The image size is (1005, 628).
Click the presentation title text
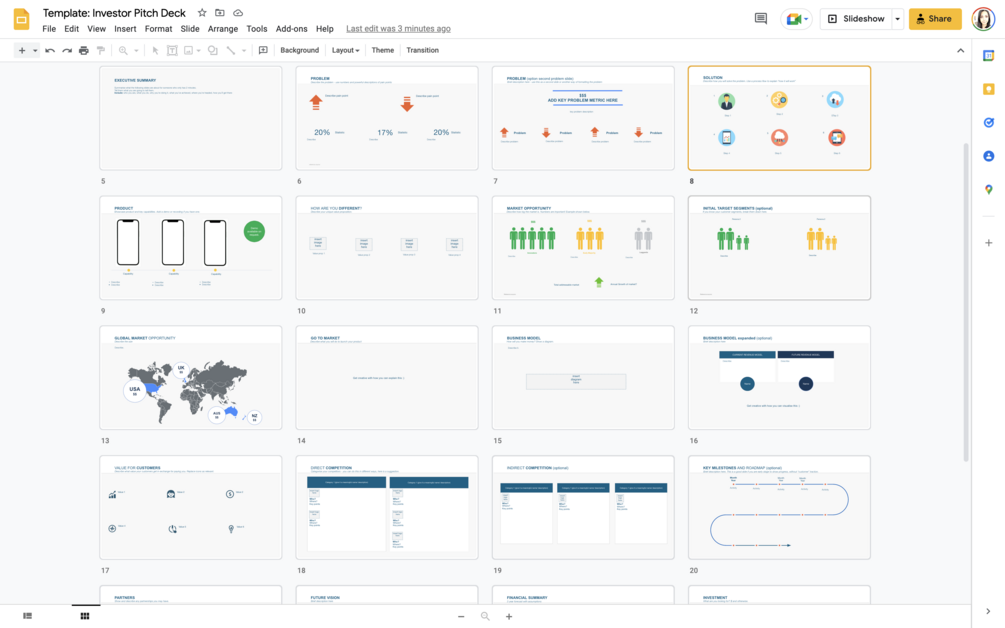[x=114, y=13]
